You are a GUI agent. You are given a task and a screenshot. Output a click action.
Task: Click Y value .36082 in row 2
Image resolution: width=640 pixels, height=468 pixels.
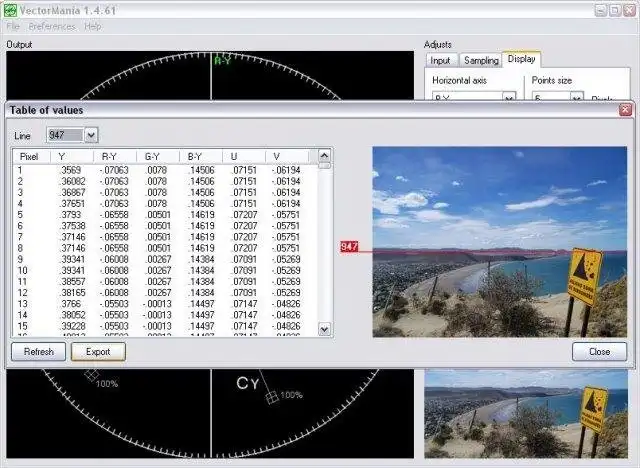tap(72, 181)
